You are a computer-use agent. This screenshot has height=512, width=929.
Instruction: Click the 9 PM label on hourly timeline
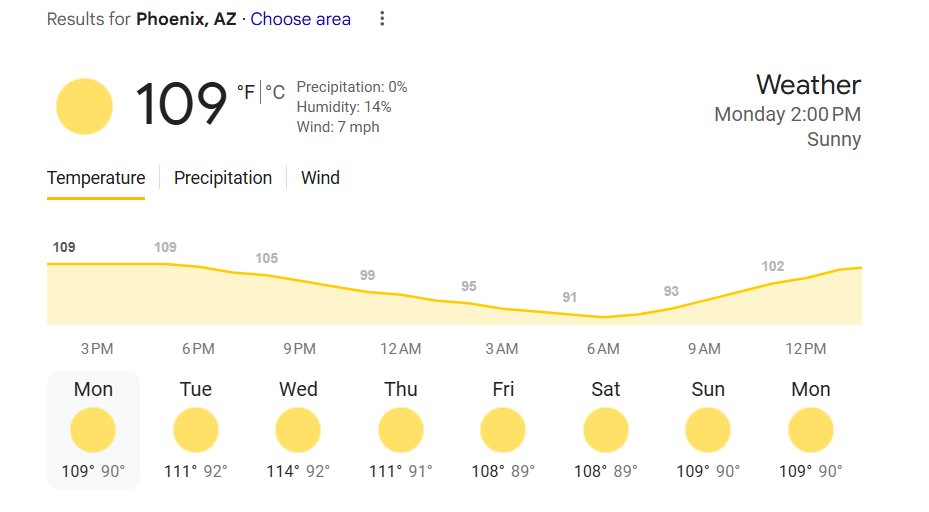299,348
